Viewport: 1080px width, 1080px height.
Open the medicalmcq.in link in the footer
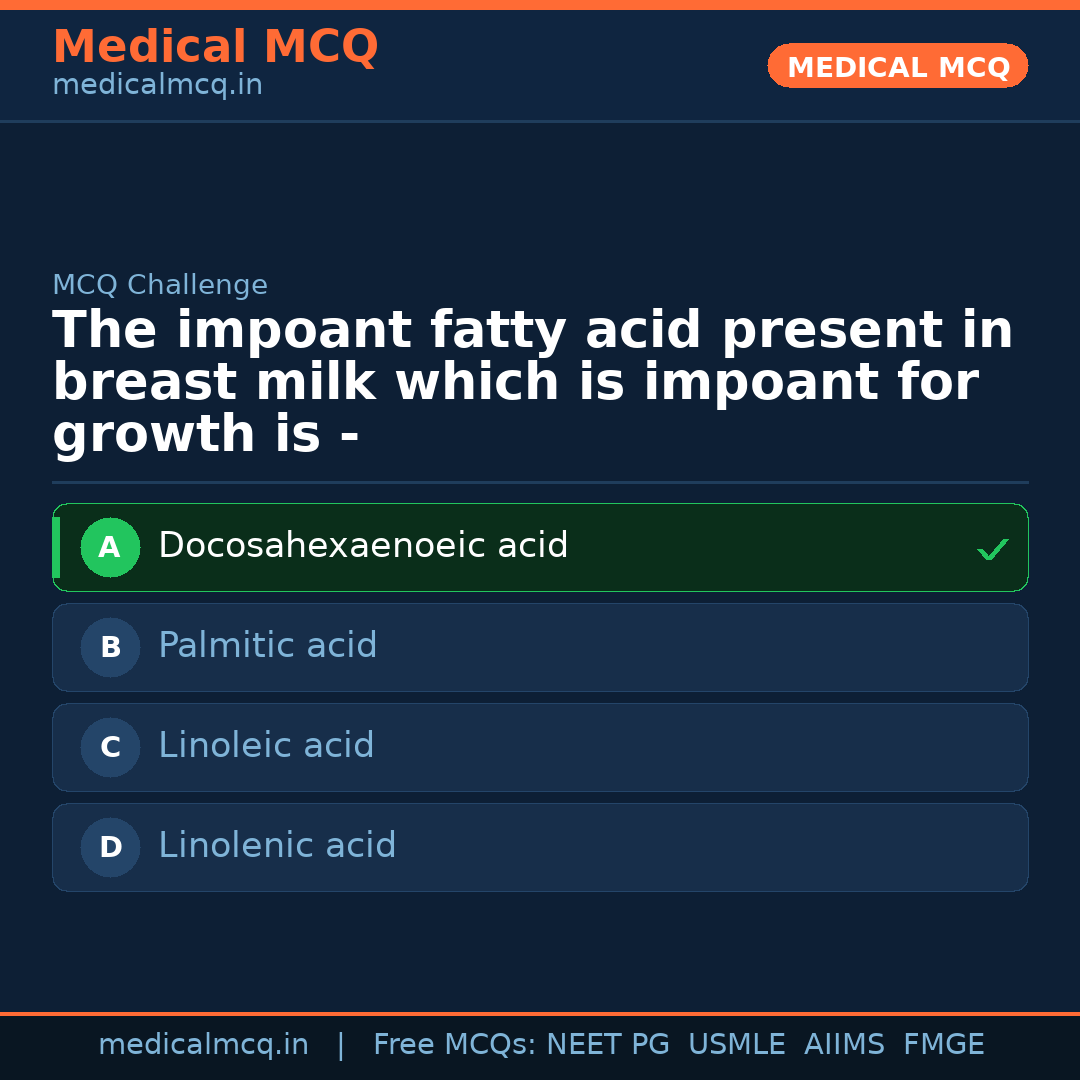[203, 1045]
